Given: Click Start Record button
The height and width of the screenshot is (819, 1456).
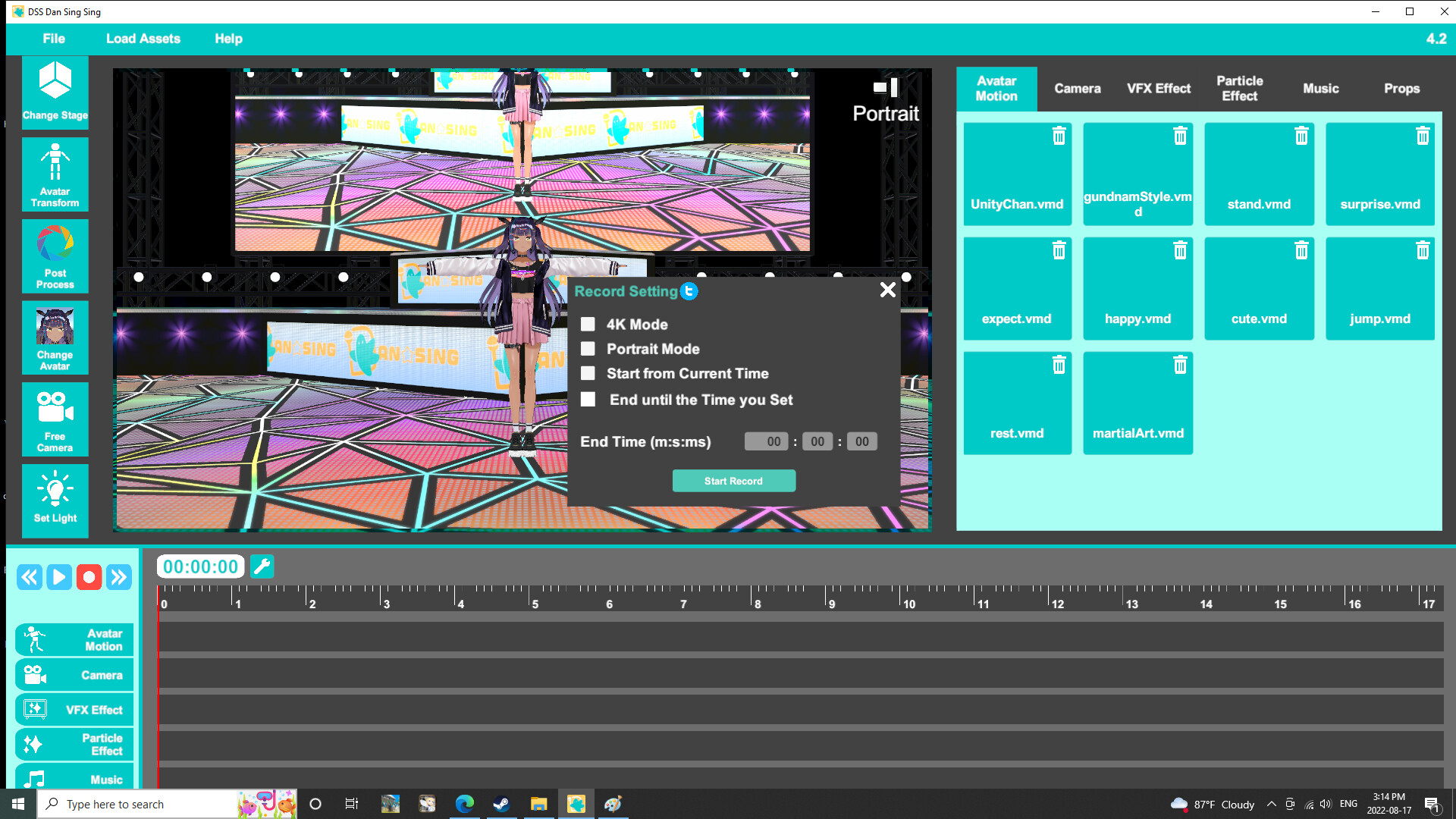Looking at the screenshot, I should coord(734,481).
